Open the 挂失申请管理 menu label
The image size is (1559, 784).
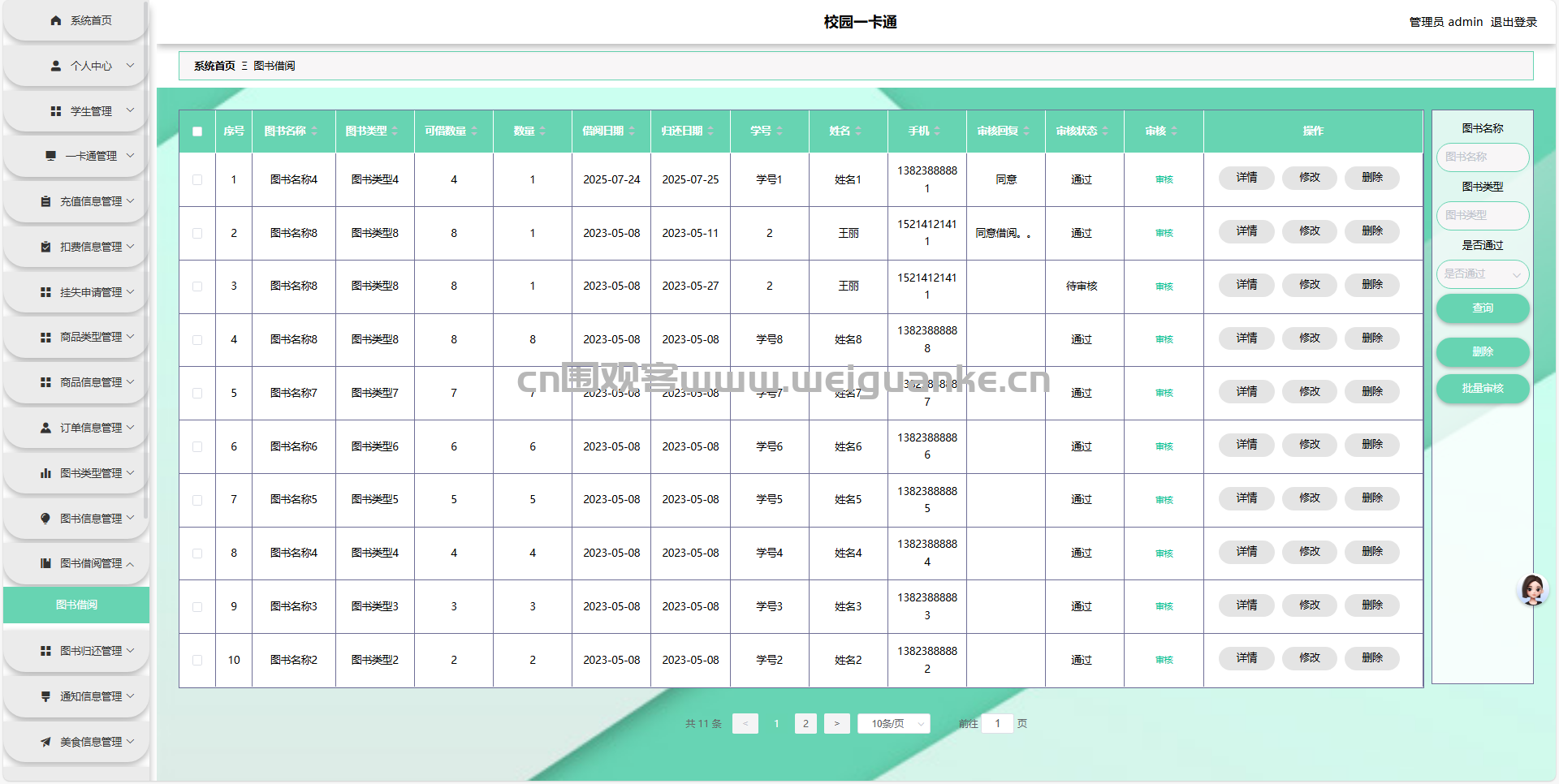[91, 292]
